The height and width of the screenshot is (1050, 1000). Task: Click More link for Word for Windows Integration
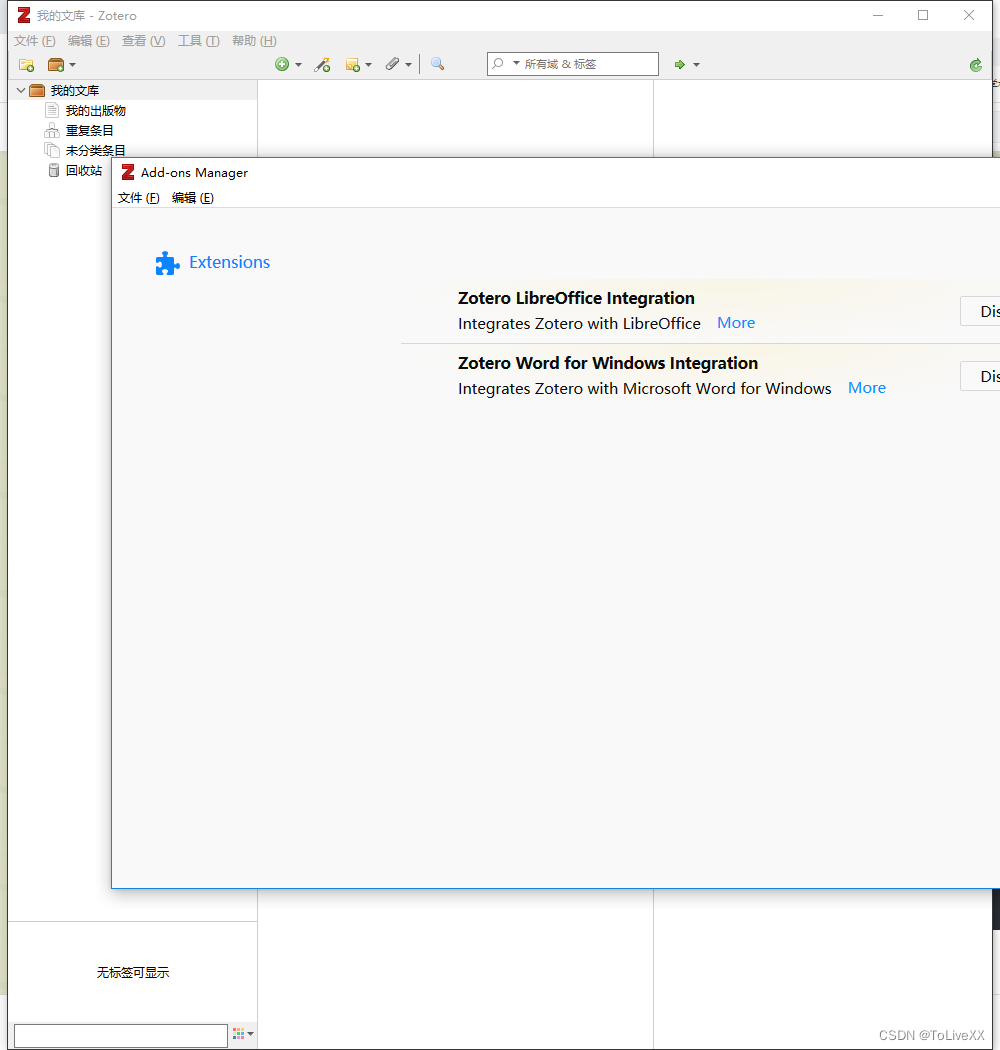point(867,388)
